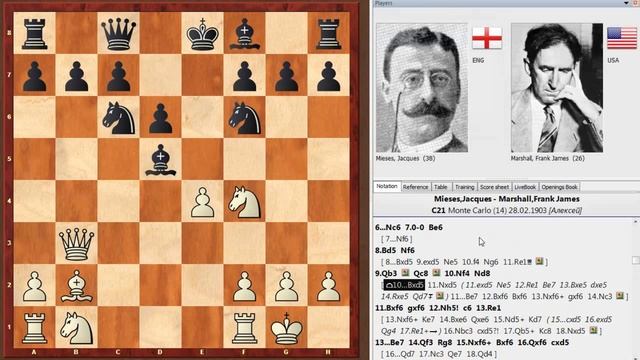
Task: Click the notation scrollbar up arrow
Action: pyautogui.click(x=636, y=222)
